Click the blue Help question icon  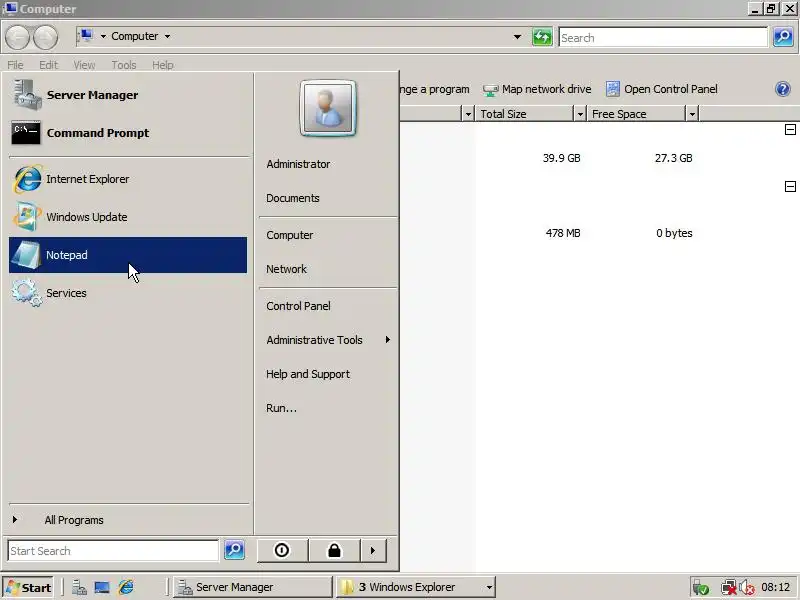click(x=783, y=89)
